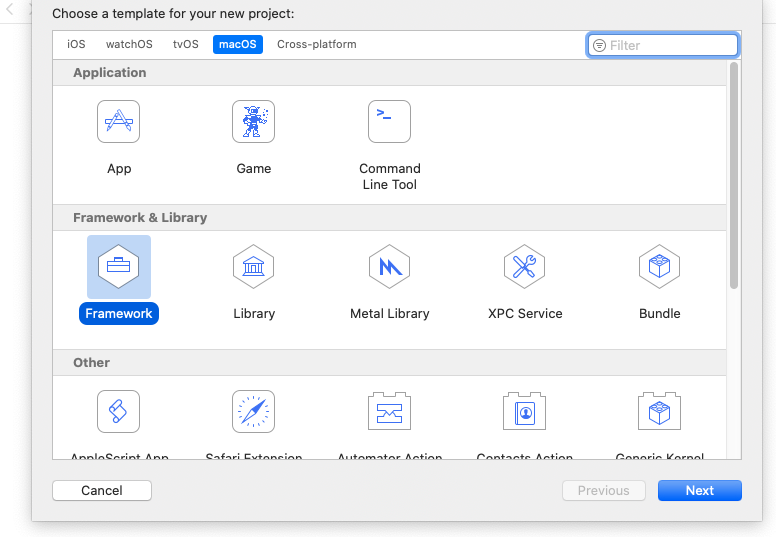Click the App label text
Viewport: 776px width, 537px height.
[119, 169]
